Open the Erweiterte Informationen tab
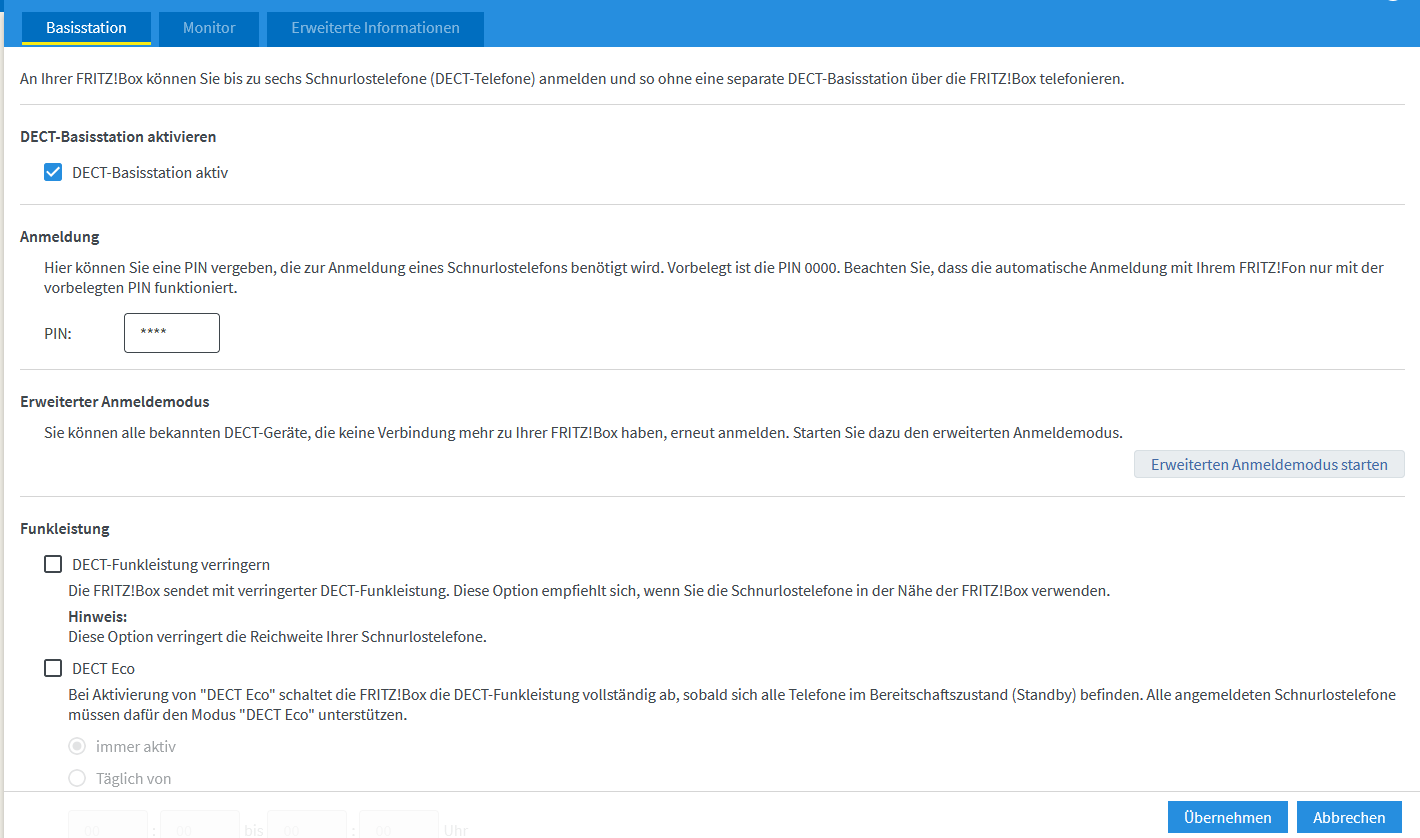Screen dimensions: 1420x838 pos(375,28)
